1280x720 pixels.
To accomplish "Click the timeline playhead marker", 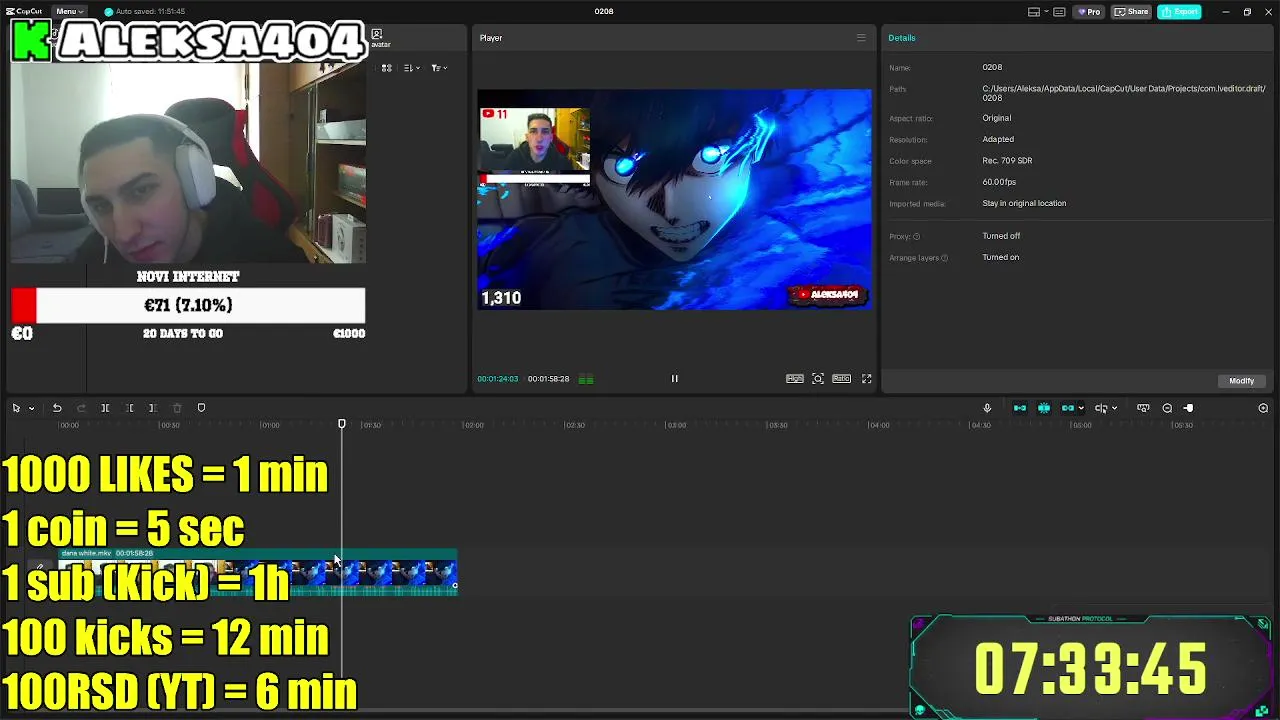I will (x=342, y=424).
